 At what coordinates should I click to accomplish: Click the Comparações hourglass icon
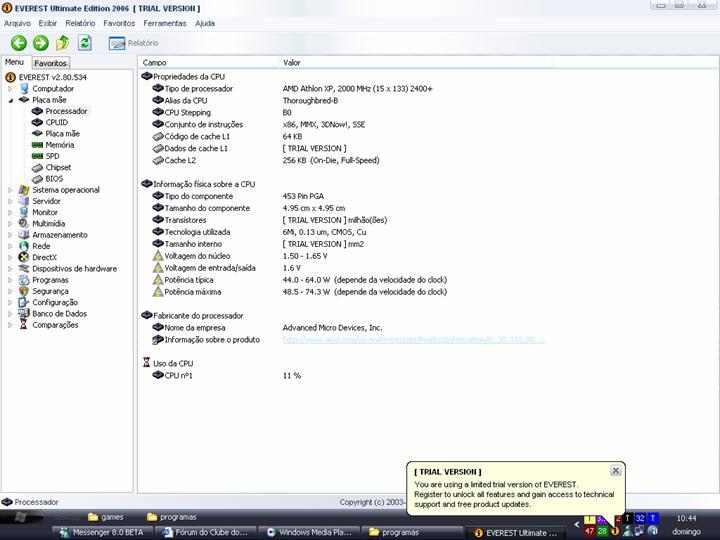24,325
